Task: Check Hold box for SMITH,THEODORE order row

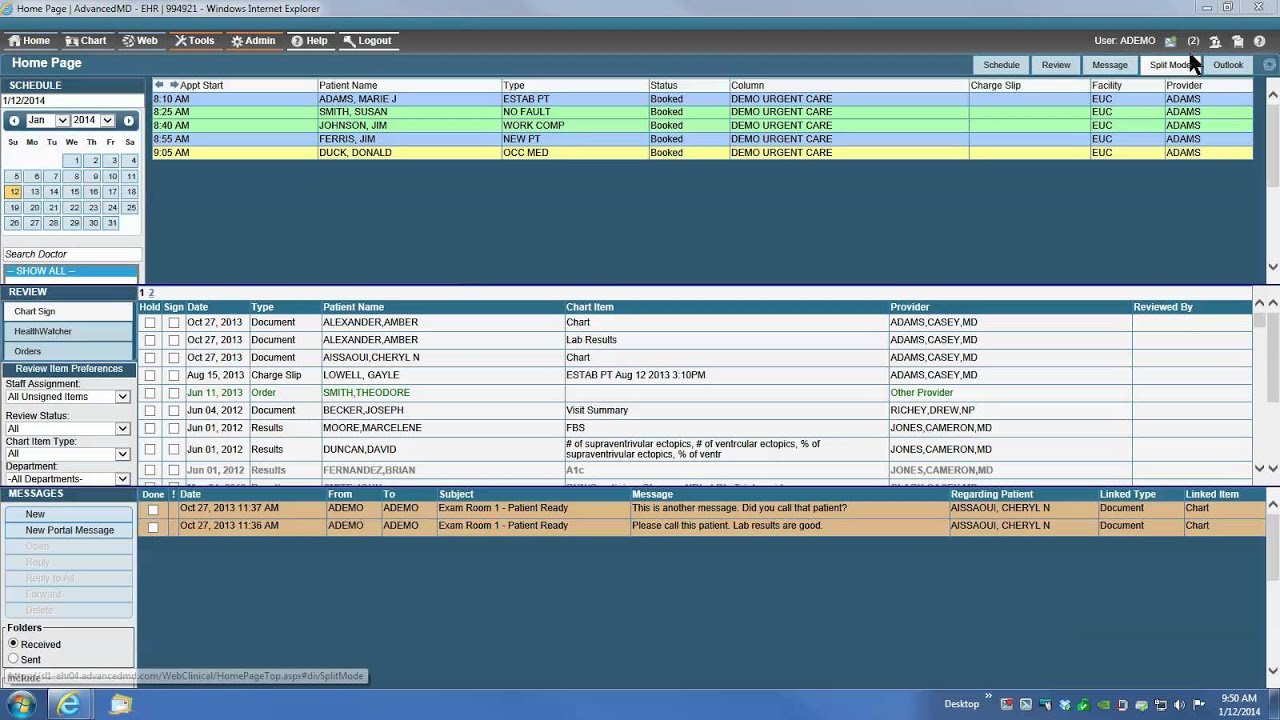Action: [150, 393]
